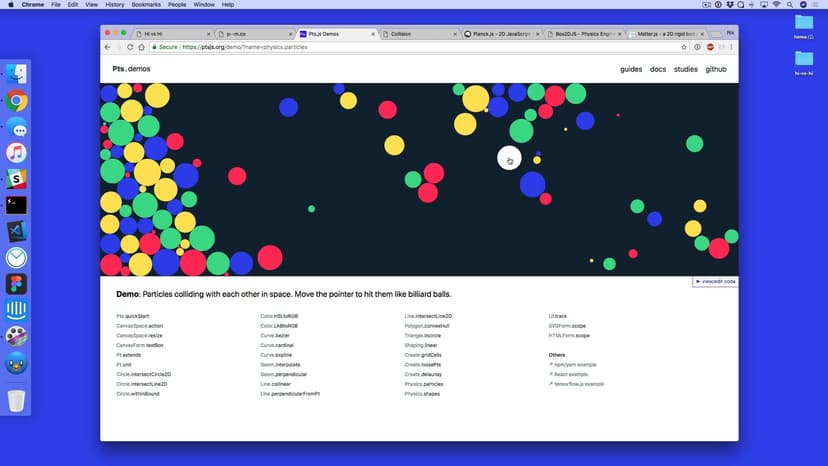The width and height of the screenshot is (828, 466).
Task: Click the browser back arrow
Action: (x=107, y=47)
